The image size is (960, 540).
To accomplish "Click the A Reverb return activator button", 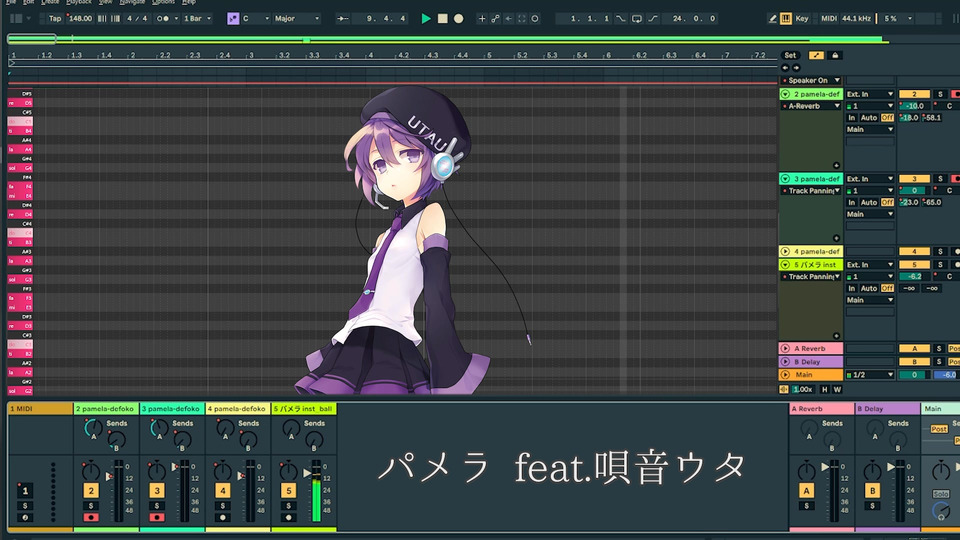I will tap(806, 490).
